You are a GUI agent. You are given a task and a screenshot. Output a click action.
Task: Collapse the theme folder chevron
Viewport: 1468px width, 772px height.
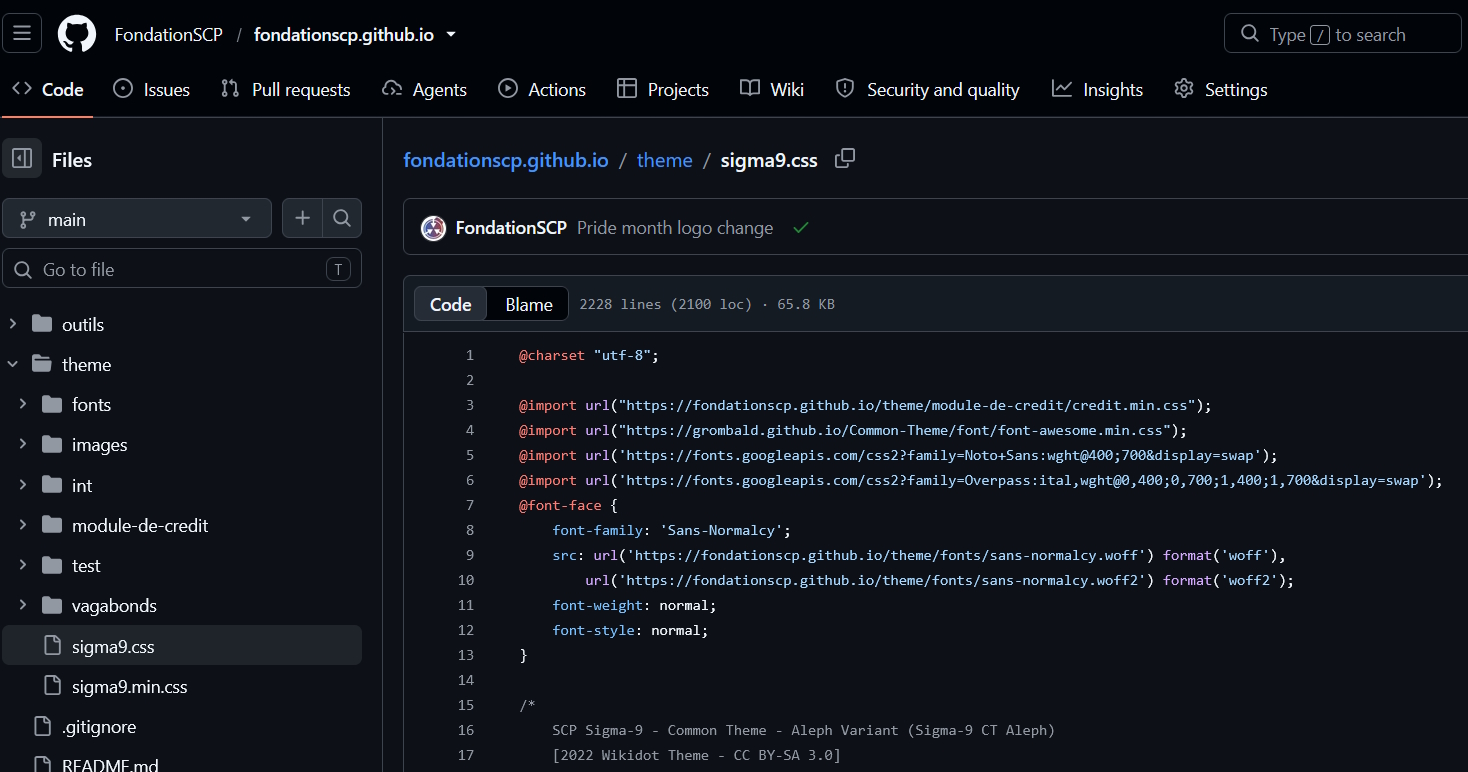[13, 364]
